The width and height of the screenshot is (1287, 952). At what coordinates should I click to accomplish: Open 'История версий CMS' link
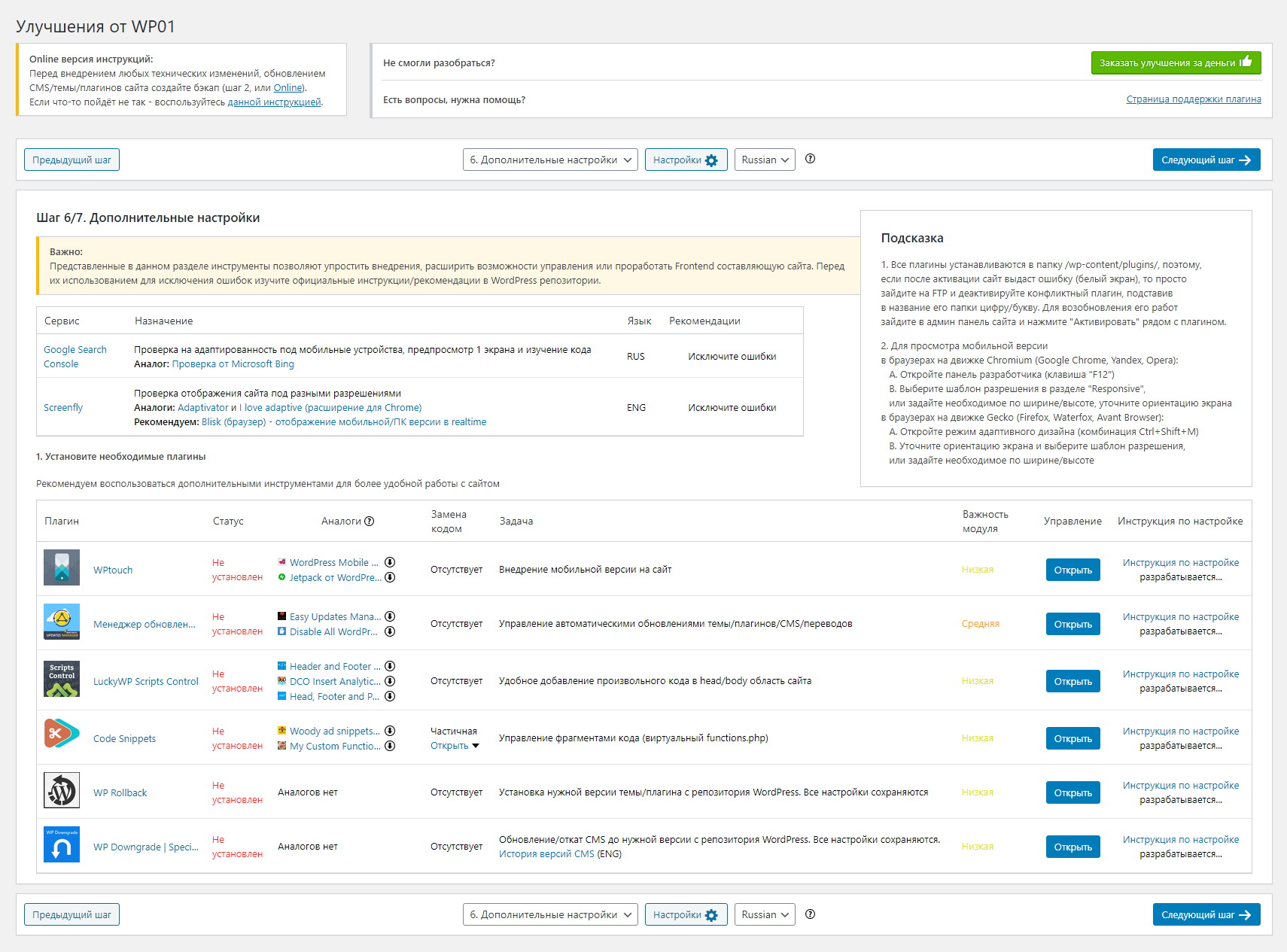pos(546,853)
